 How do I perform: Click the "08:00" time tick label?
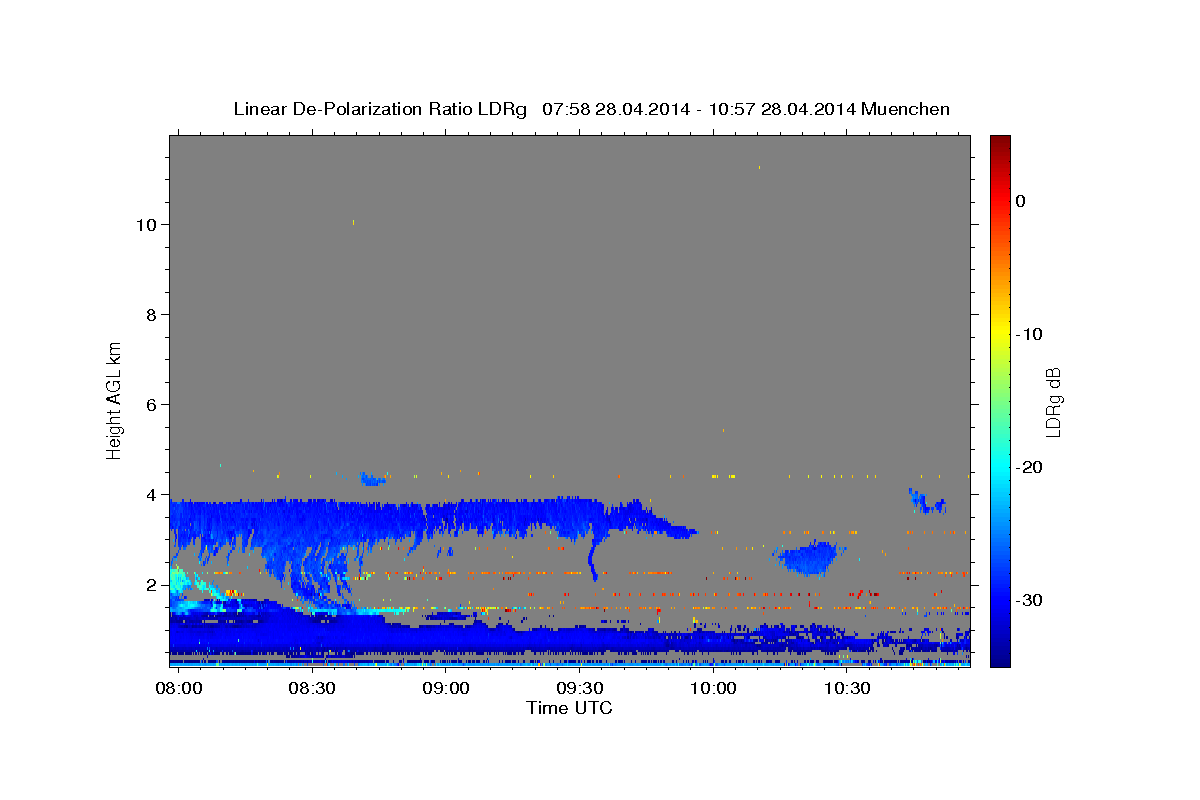coord(180,690)
